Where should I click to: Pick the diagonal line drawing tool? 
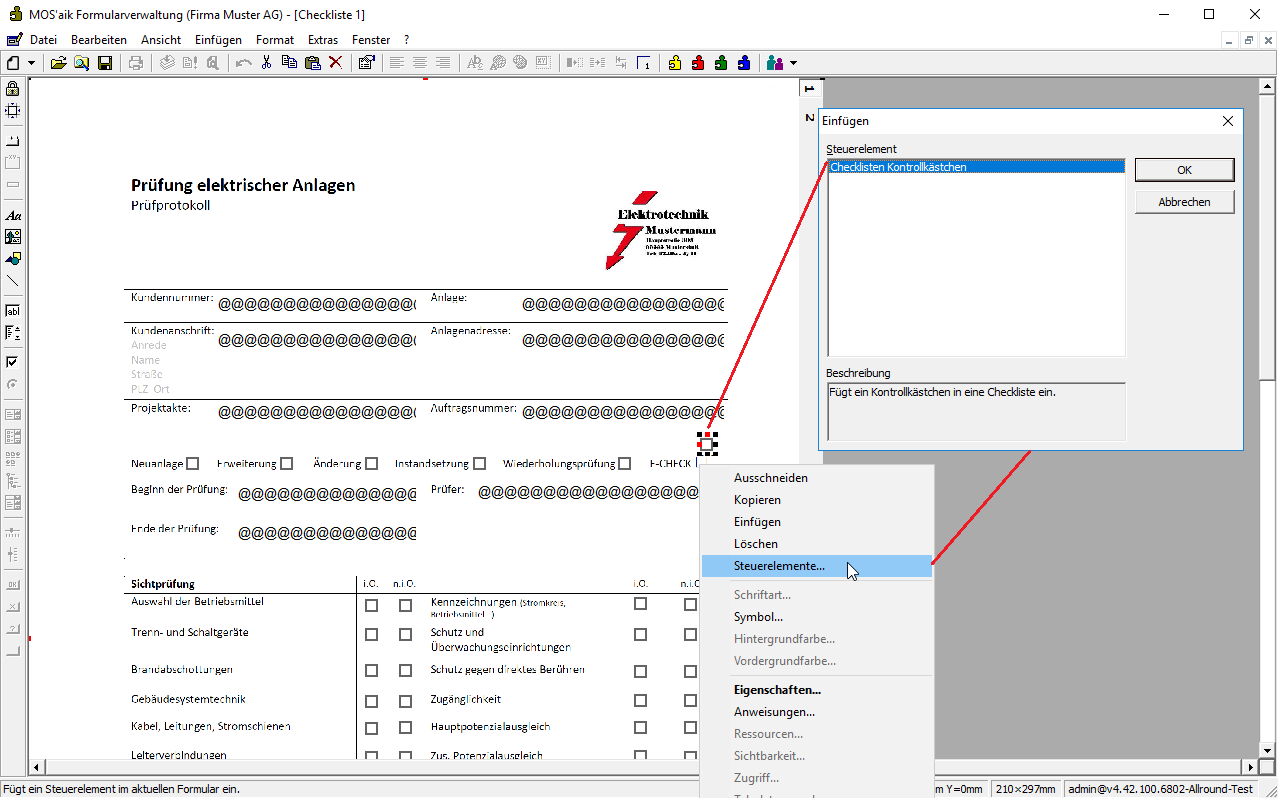click(13, 281)
